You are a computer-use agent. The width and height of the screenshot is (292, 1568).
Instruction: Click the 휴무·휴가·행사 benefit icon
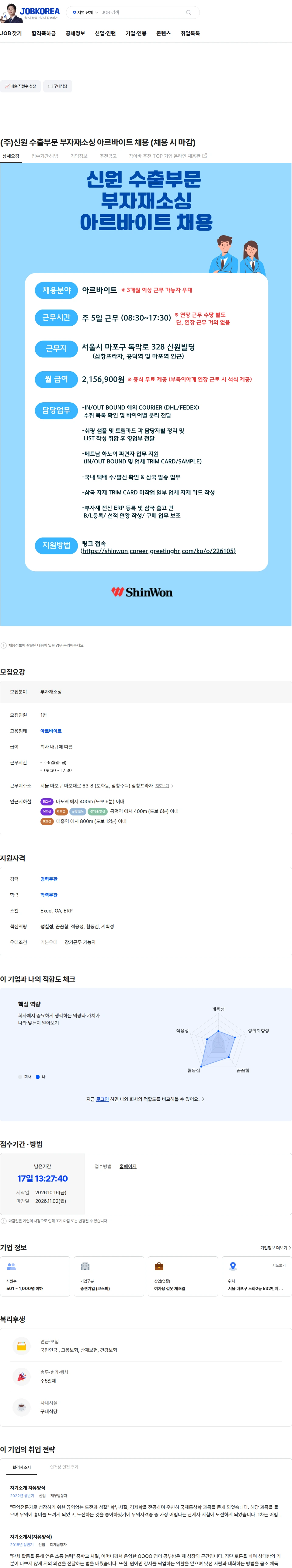[x=21, y=1376]
